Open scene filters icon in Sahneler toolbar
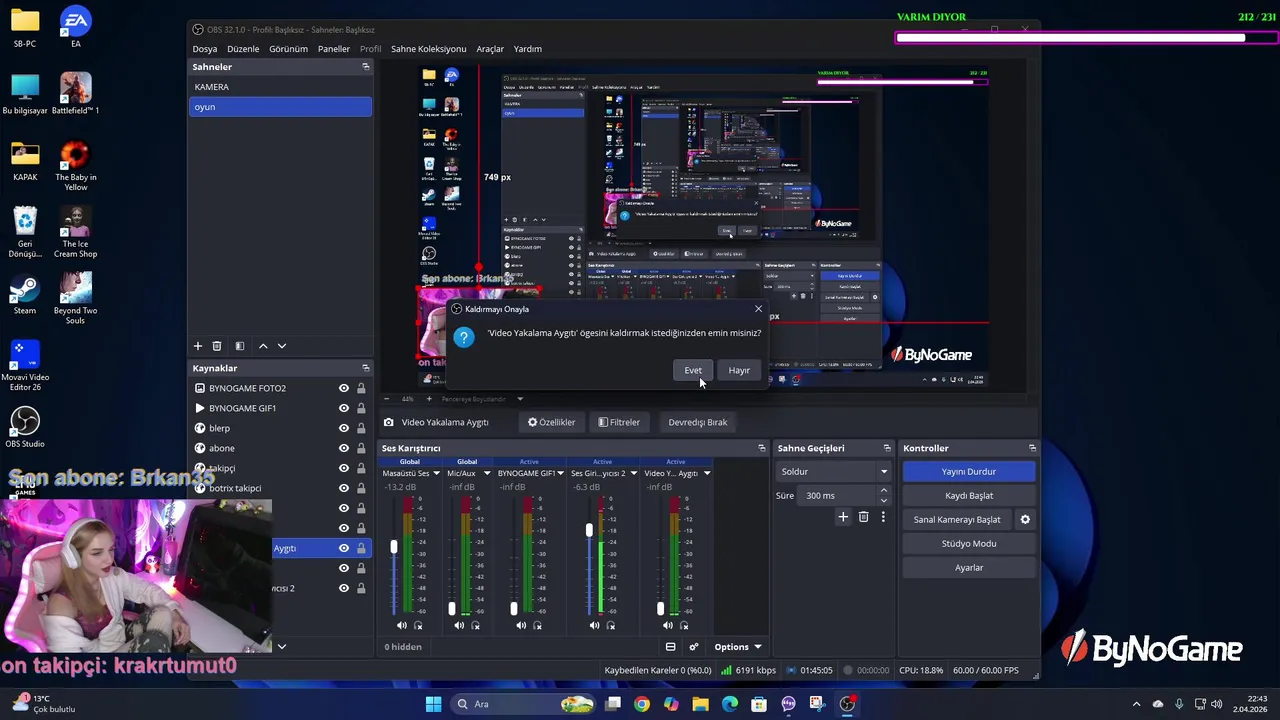Screen dimensions: 1280x720 point(240,346)
